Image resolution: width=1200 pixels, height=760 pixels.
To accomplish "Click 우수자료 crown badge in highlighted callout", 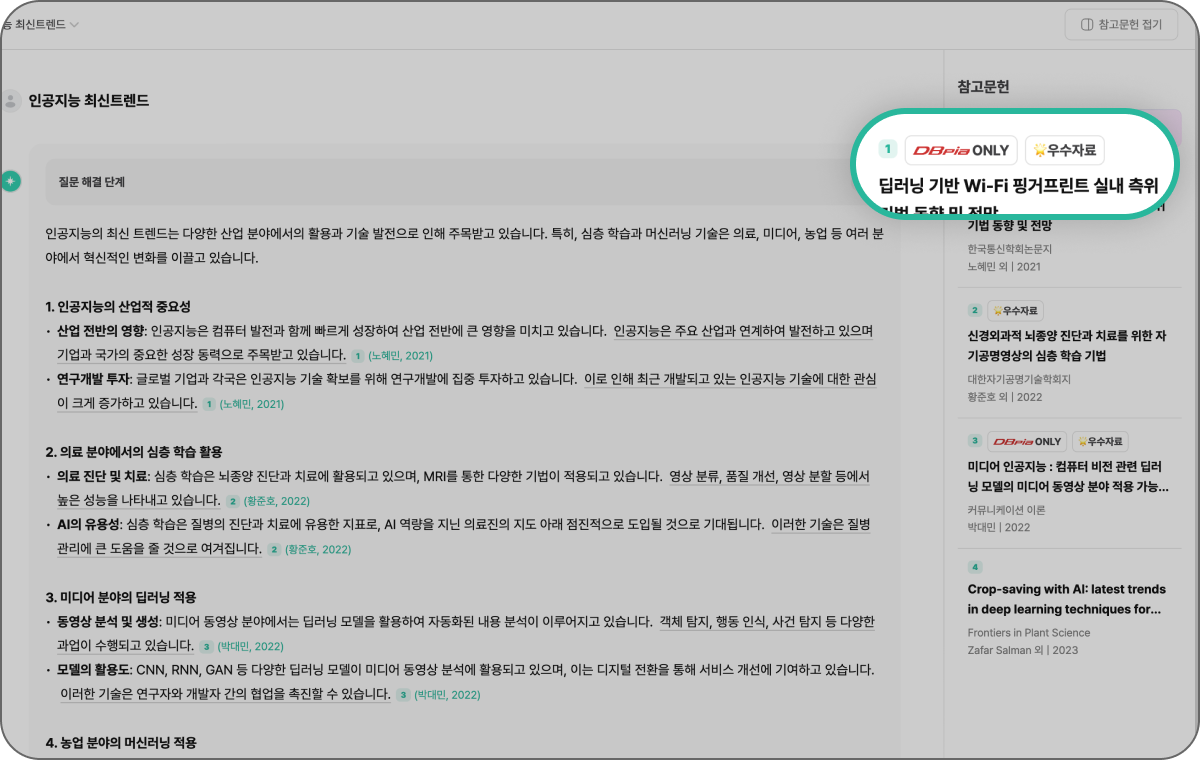I will coord(1065,150).
